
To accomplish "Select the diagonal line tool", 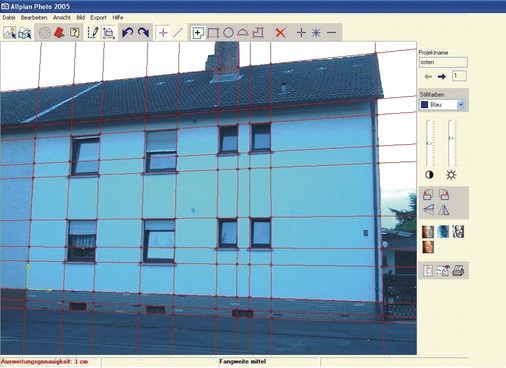I will [x=178, y=33].
